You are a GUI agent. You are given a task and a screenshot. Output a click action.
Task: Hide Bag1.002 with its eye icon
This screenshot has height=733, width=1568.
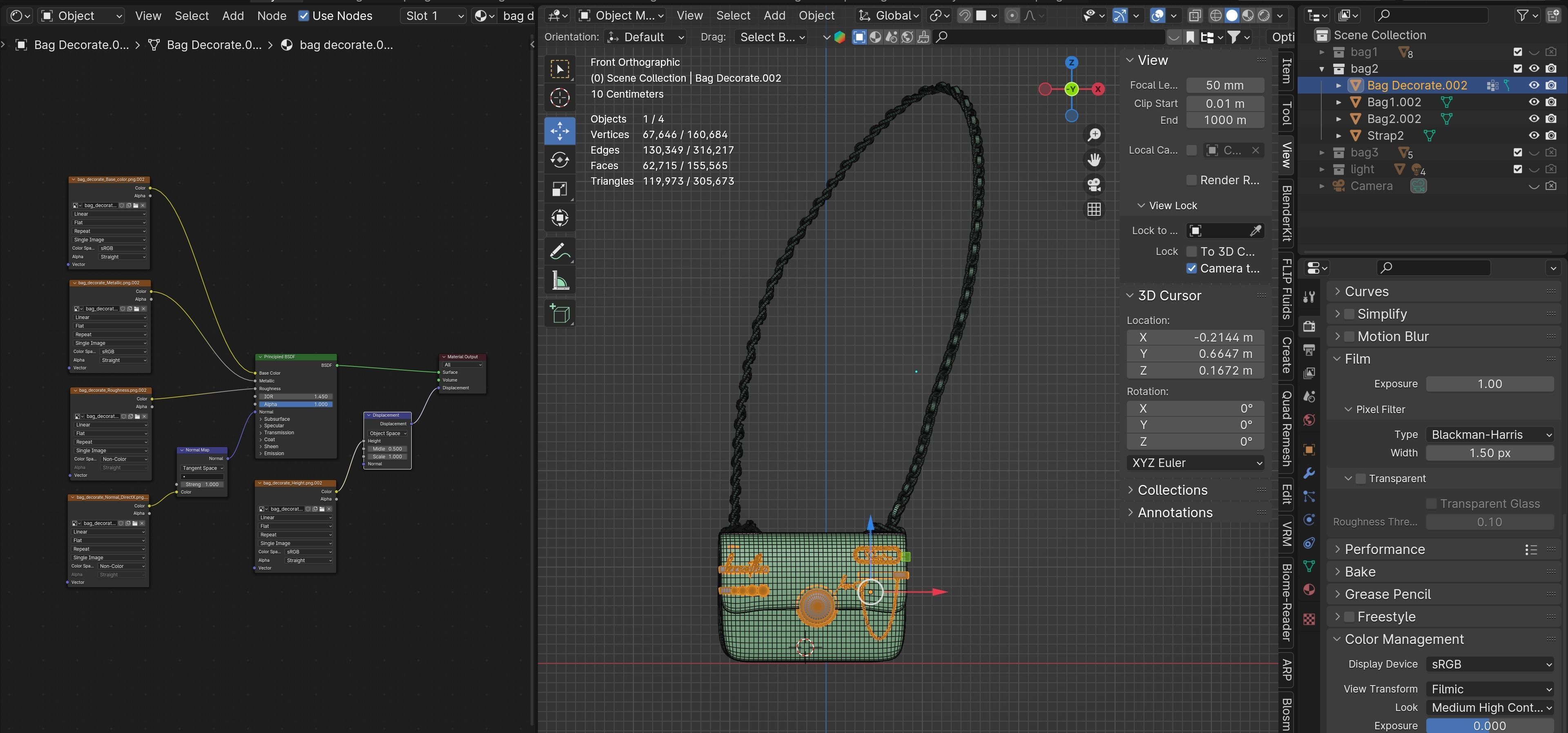1534,102
